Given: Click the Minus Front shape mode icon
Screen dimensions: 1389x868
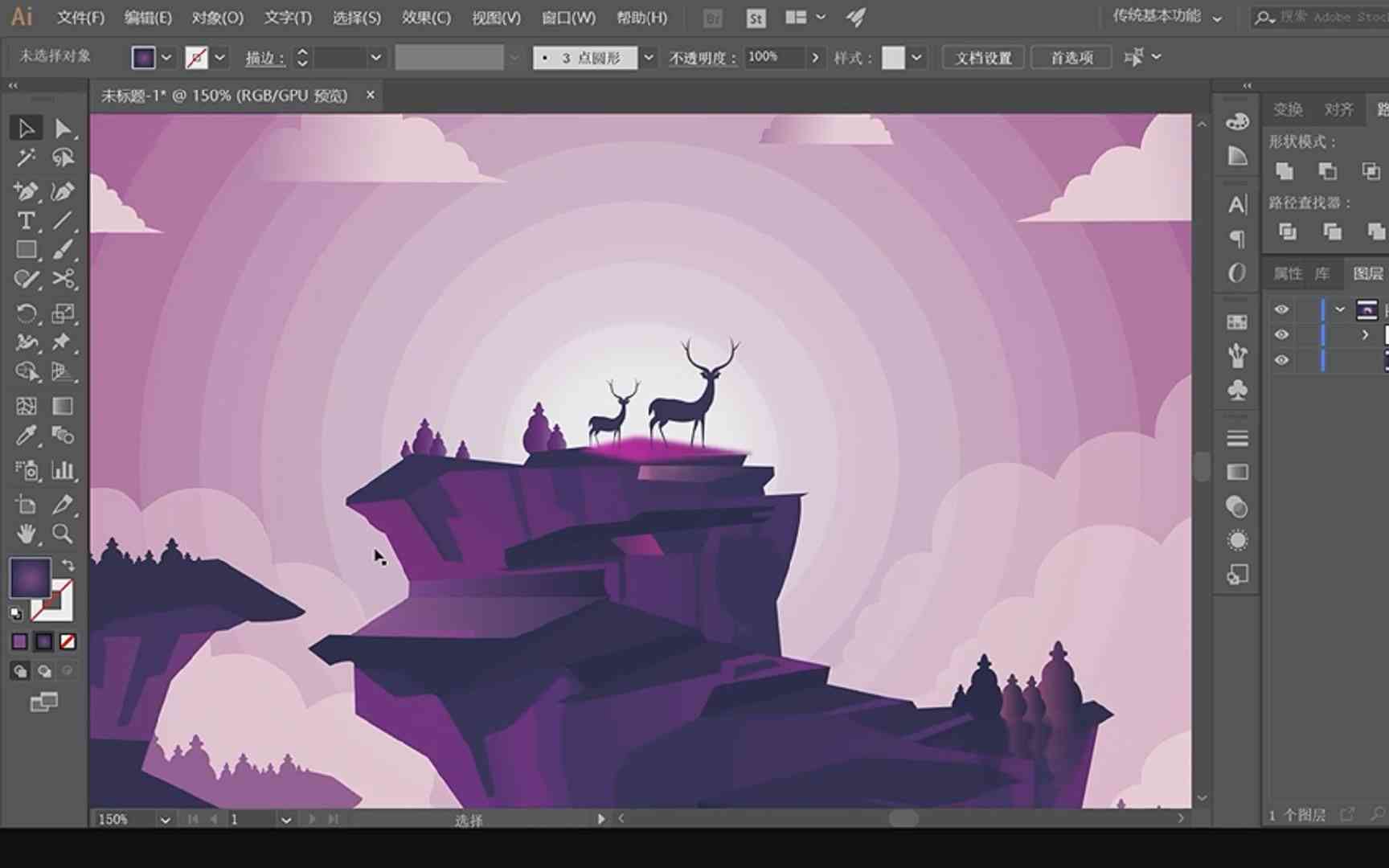Looking at the screenshot, I should point(1328,170).
